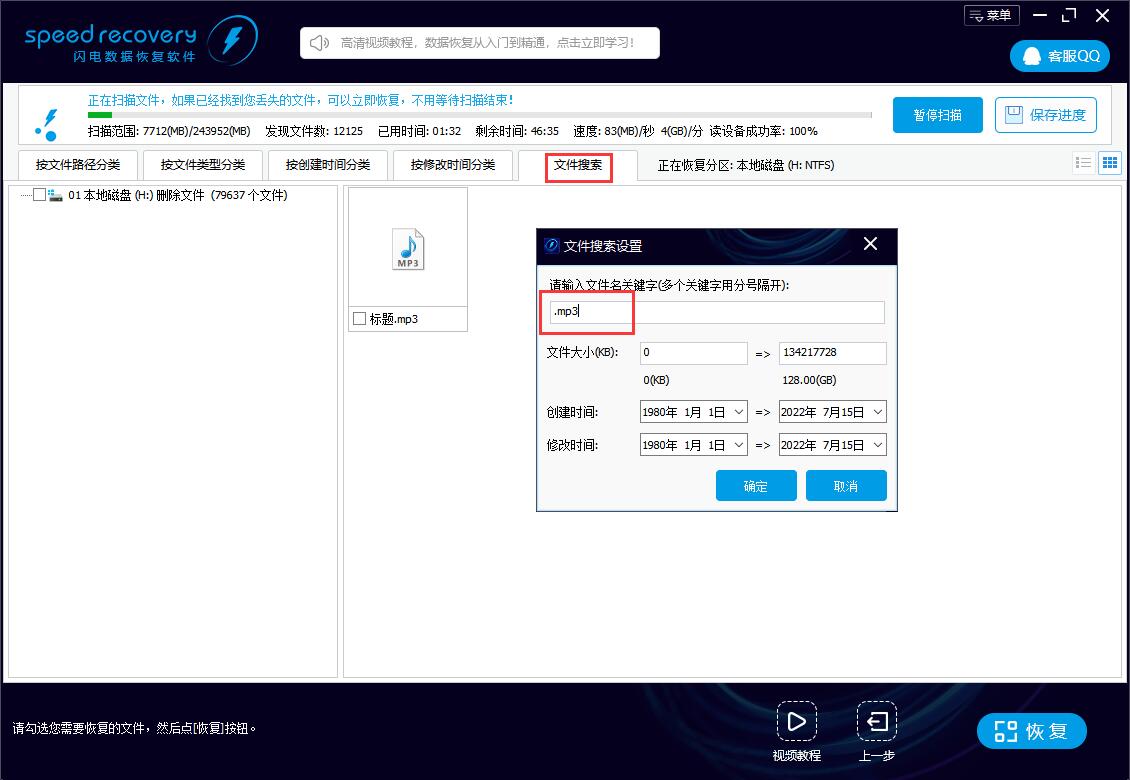This screenshot has height=780, width=1130.
Task: Check the 01 本地磁盘 (H:) 删除文件 checkbox
Action: (x=40, y=195)
